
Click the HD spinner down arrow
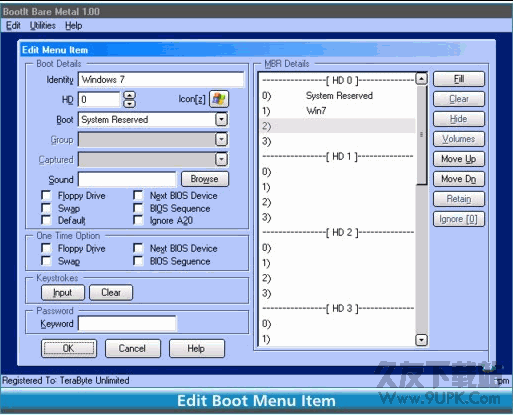(129, 104)
